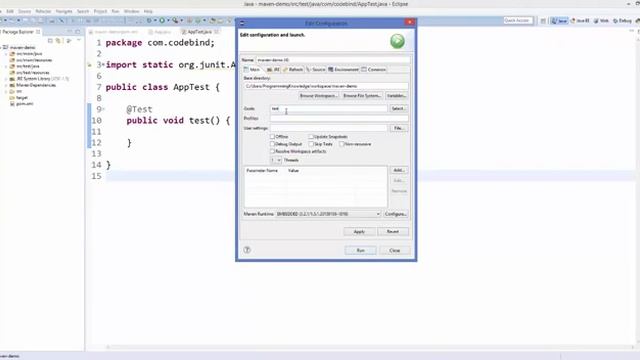Select maven-demo project in Package Explorer
The height and width of the screenshot is (360, 640).
coord(22,47)
